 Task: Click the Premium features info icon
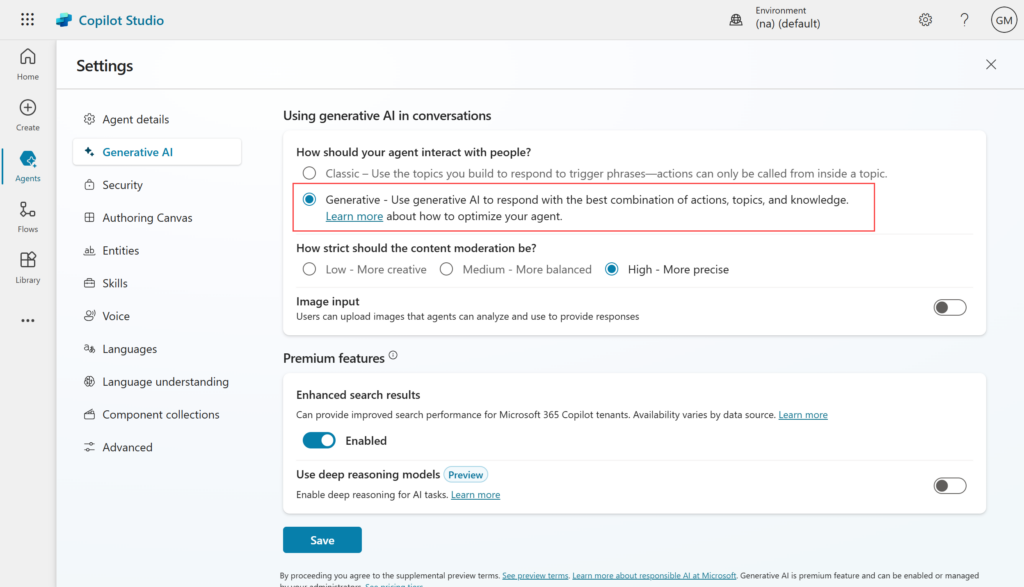393,356
